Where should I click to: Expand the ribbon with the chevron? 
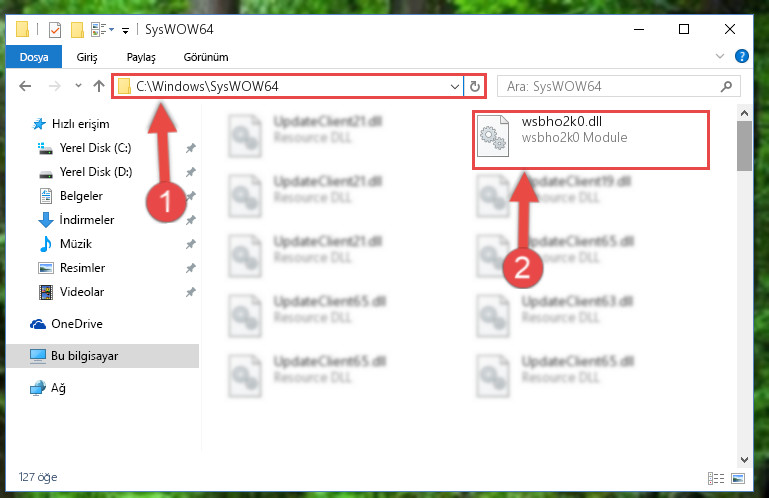click(x=719, y=56)
